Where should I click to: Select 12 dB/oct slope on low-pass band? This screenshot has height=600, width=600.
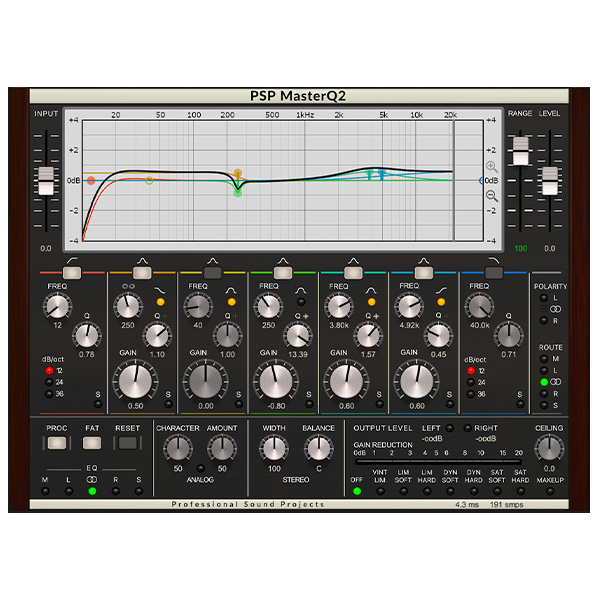tap(471, 370)
